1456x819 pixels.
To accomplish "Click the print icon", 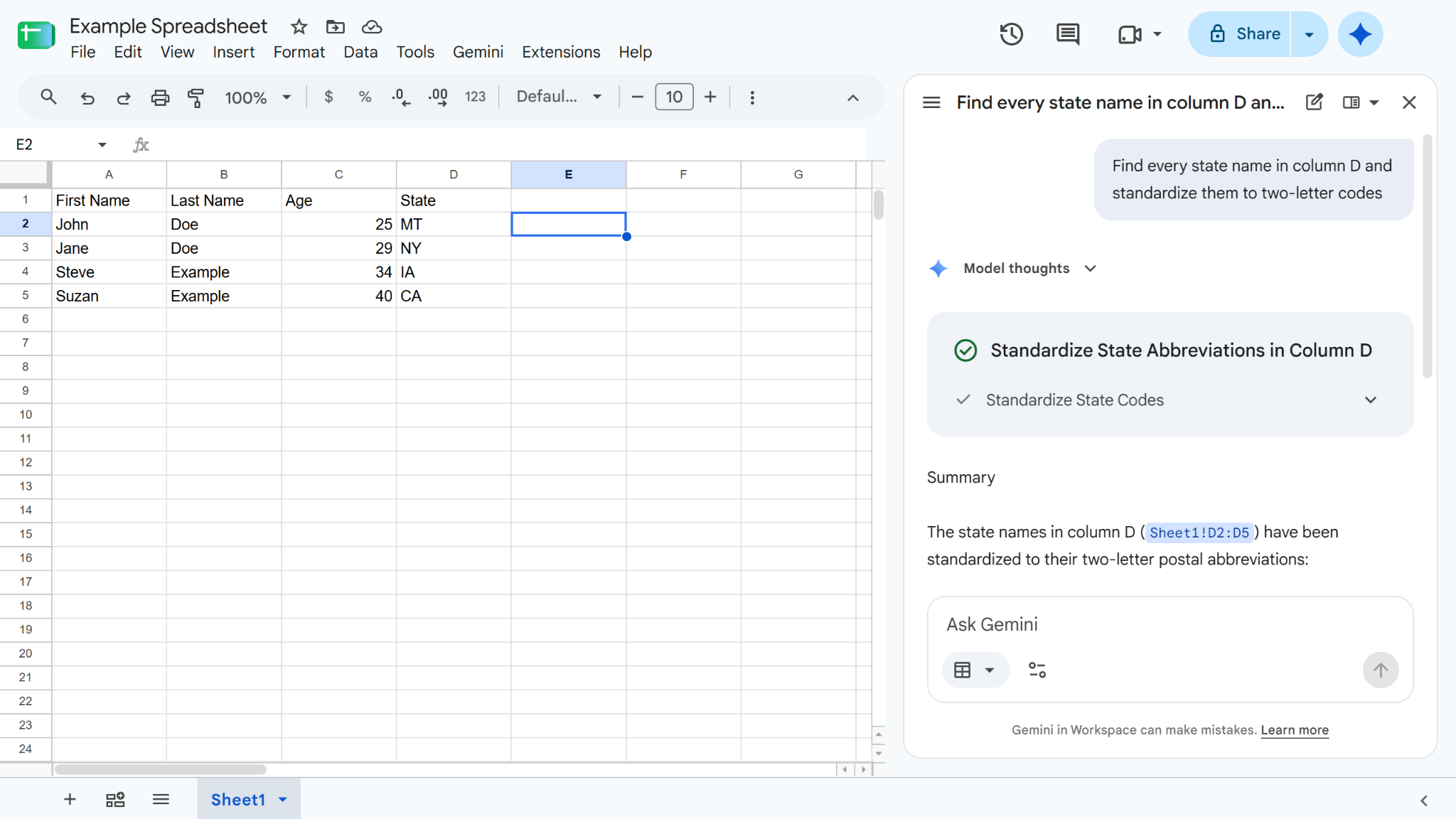I will [x=161, y=97].
